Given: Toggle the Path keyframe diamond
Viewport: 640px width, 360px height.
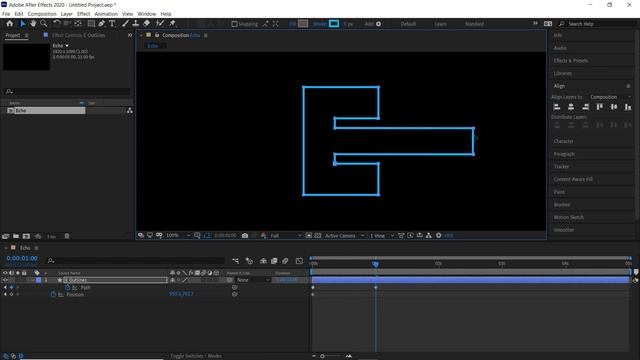Looking at the screenshot, I should point(11,287).
